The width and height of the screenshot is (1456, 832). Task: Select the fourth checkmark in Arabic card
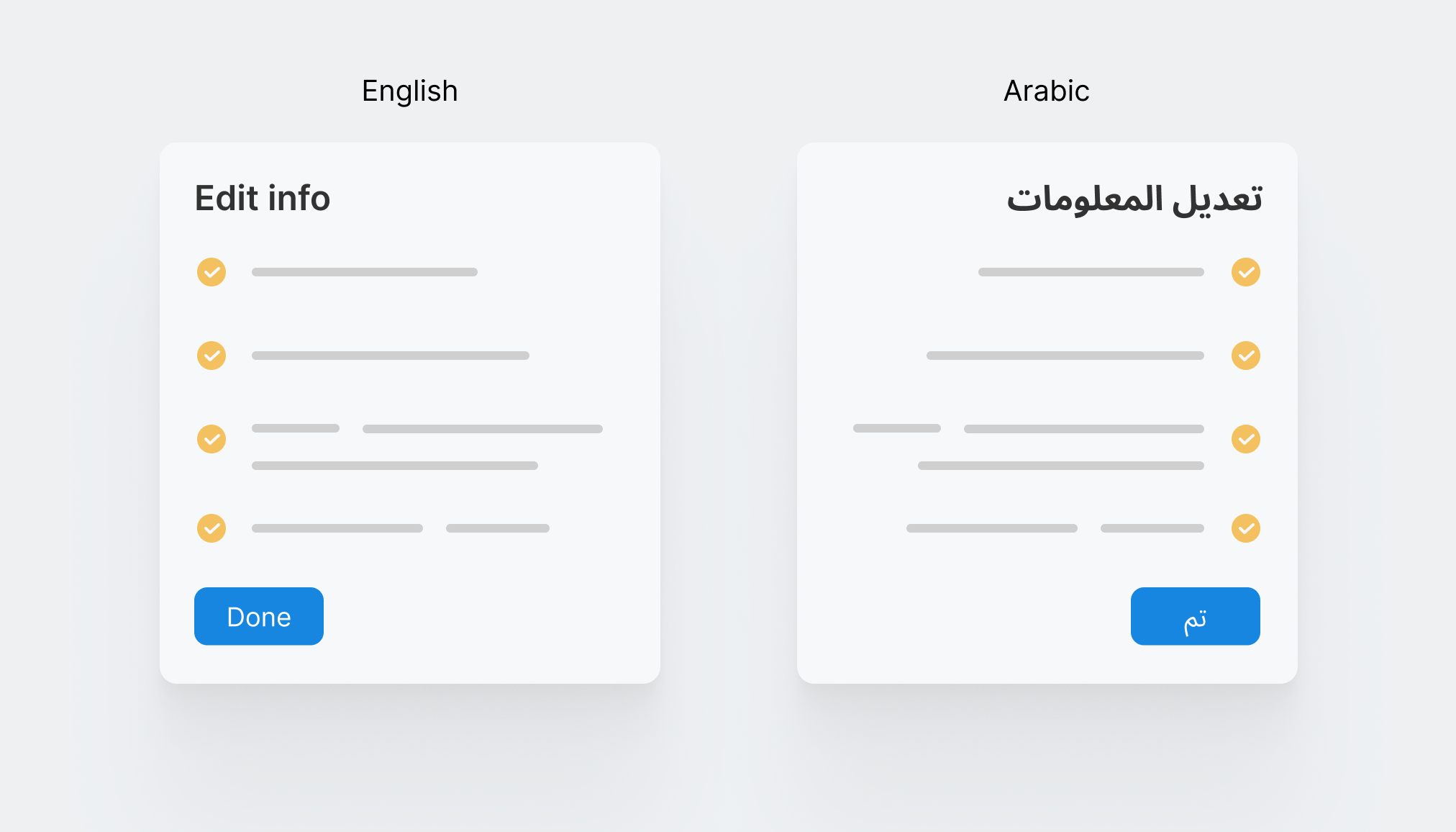point(1245,528)
